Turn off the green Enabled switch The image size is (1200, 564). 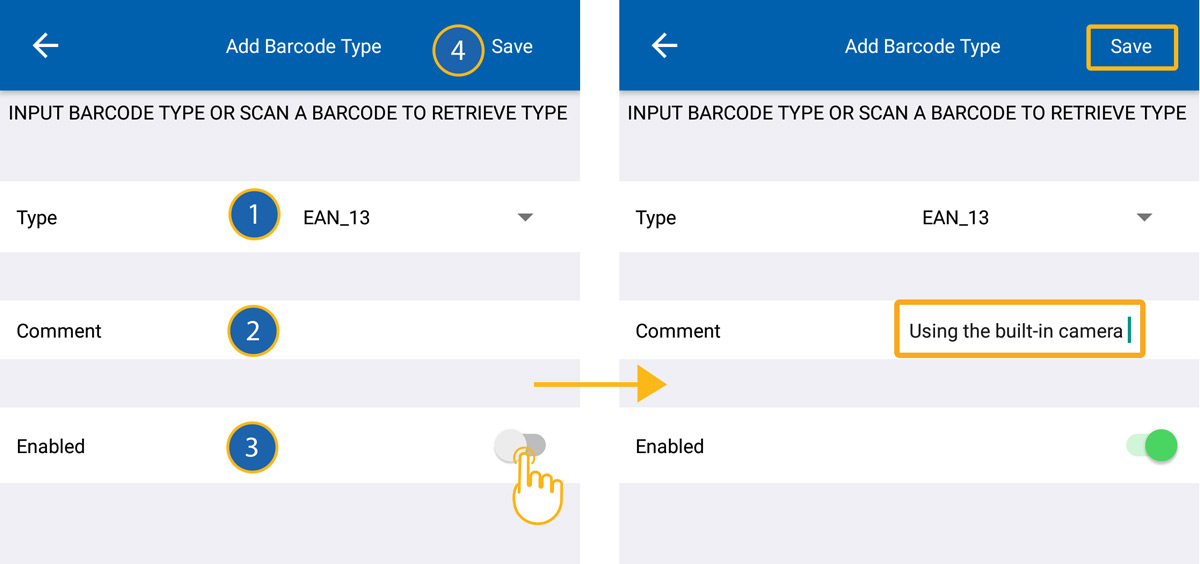point(1151,445)
